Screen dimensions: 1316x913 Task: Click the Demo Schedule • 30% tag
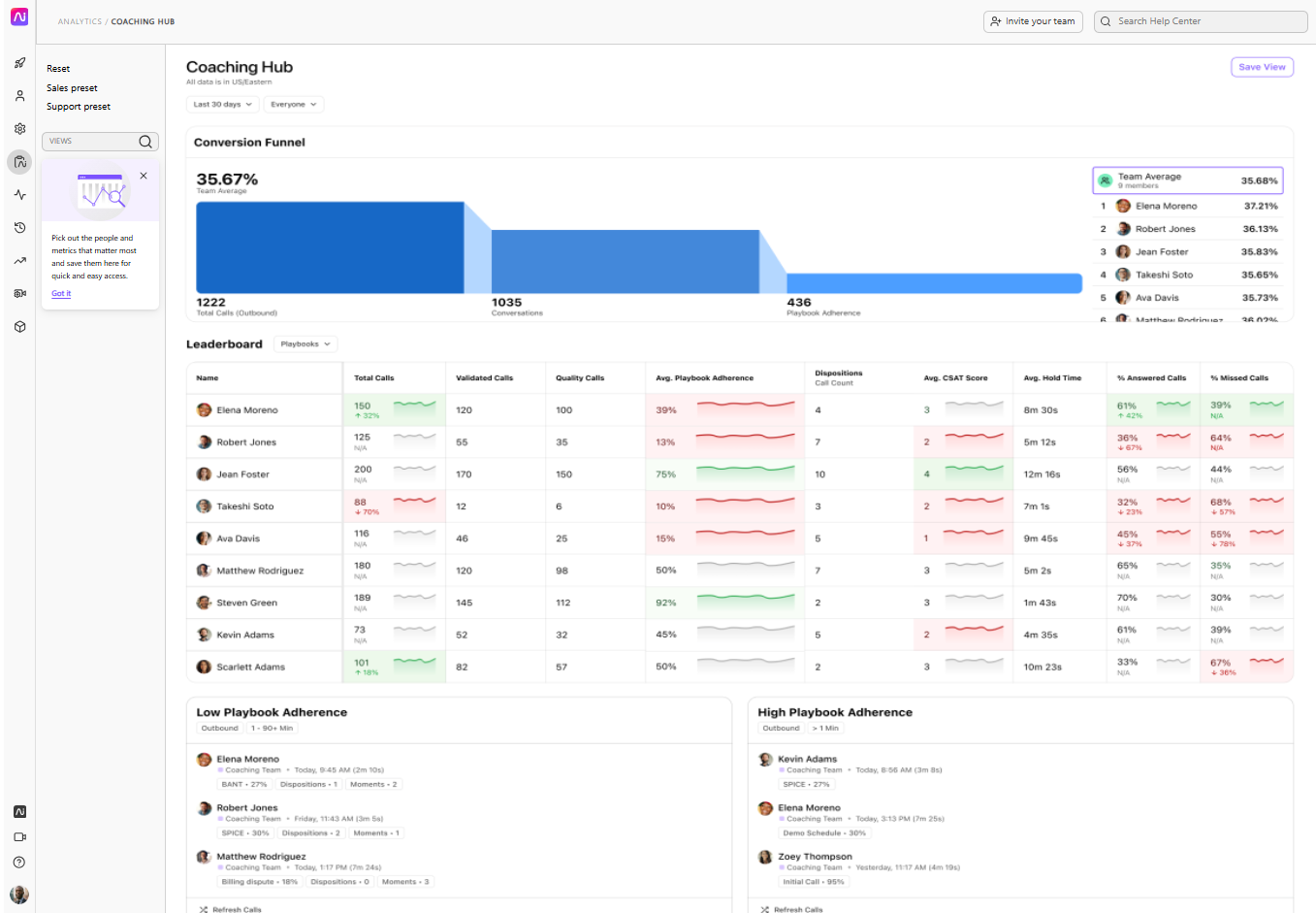[824, 833]
